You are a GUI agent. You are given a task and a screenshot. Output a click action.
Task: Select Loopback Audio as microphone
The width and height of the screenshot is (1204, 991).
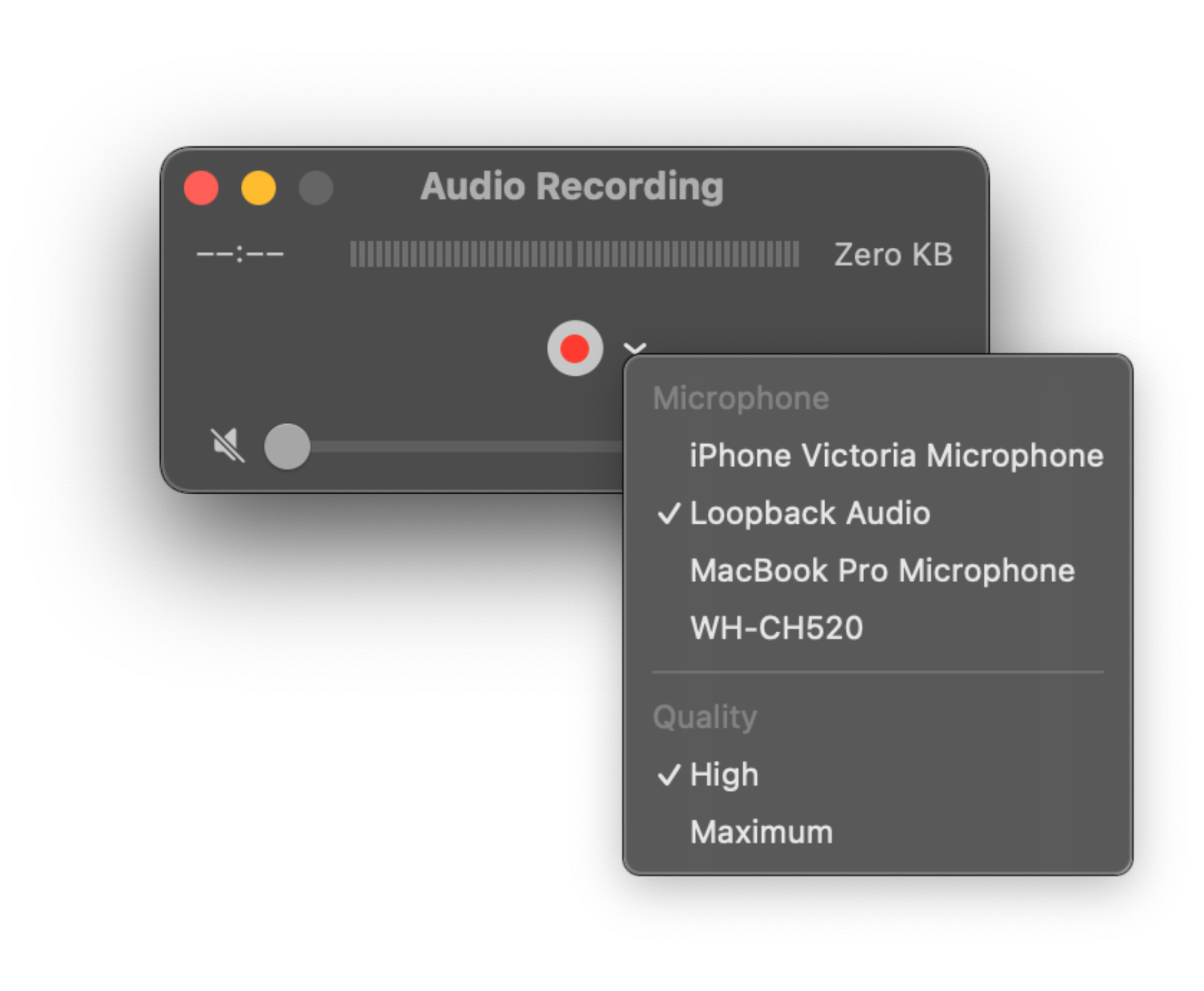877,513
